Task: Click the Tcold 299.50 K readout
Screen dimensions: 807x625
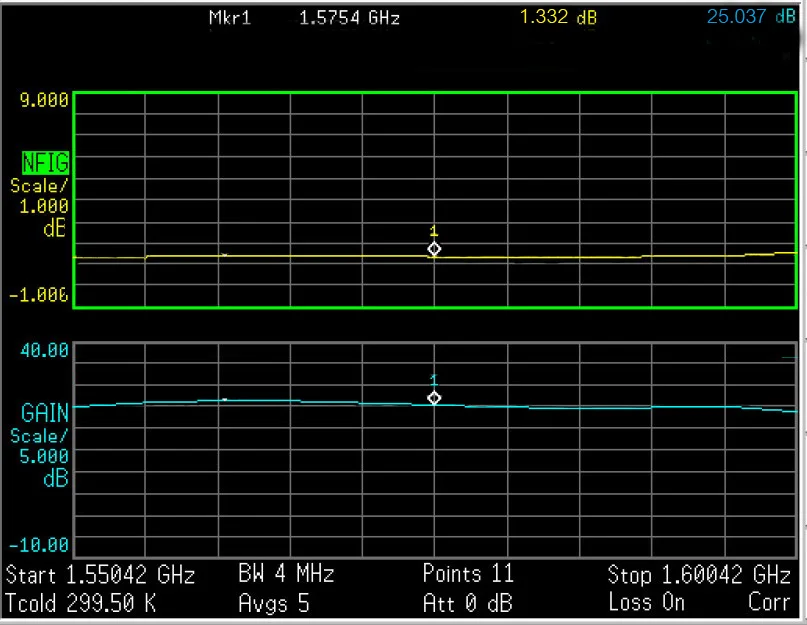Action: [80, 603]
